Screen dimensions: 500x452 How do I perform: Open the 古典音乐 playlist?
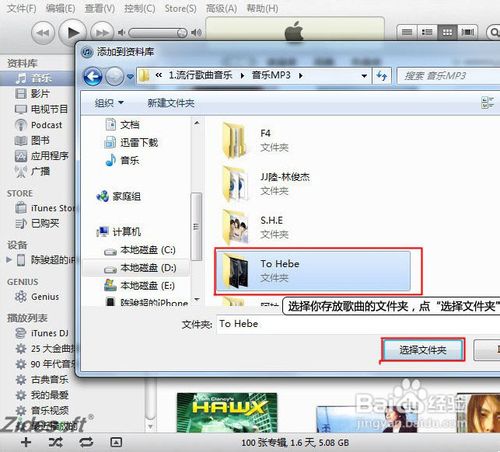[x=42, y=379]
